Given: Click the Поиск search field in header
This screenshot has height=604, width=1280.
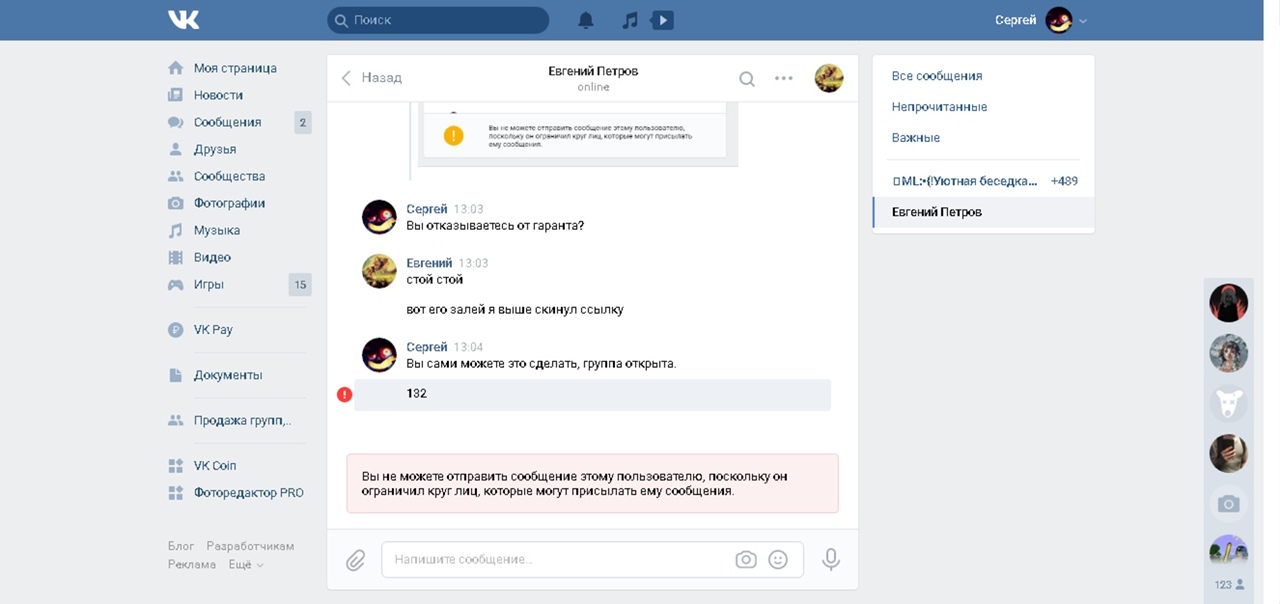Looking at the screenshot, I should pos(445,20).
